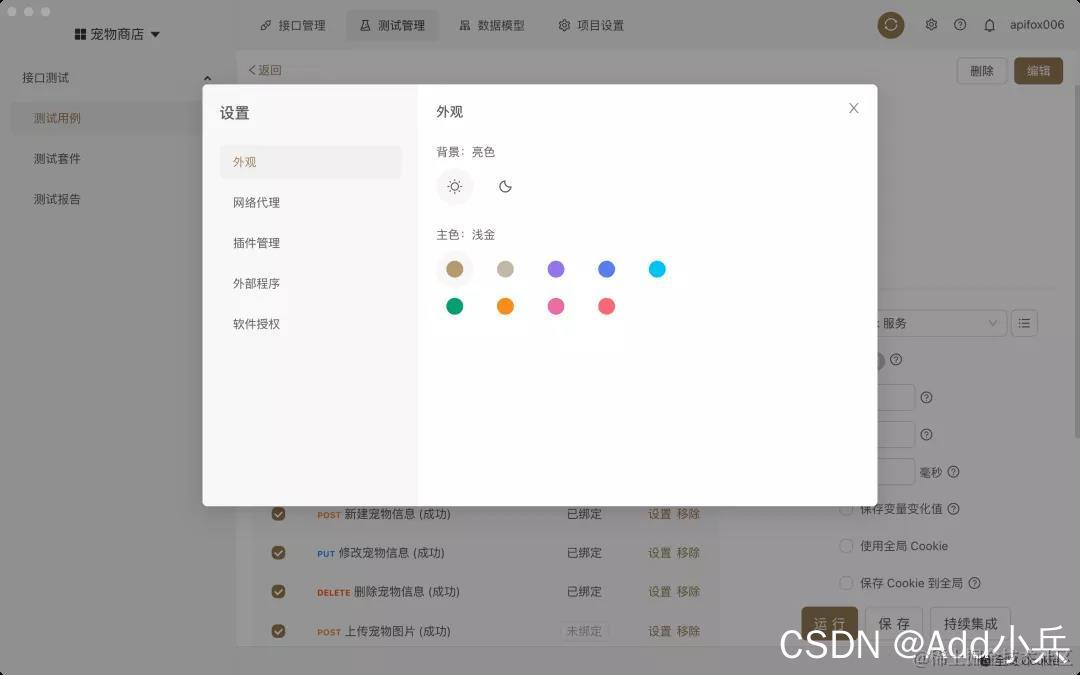Switch to the 测试管理 tab
Screen dimensions: 1080x675
coord(392,25)
